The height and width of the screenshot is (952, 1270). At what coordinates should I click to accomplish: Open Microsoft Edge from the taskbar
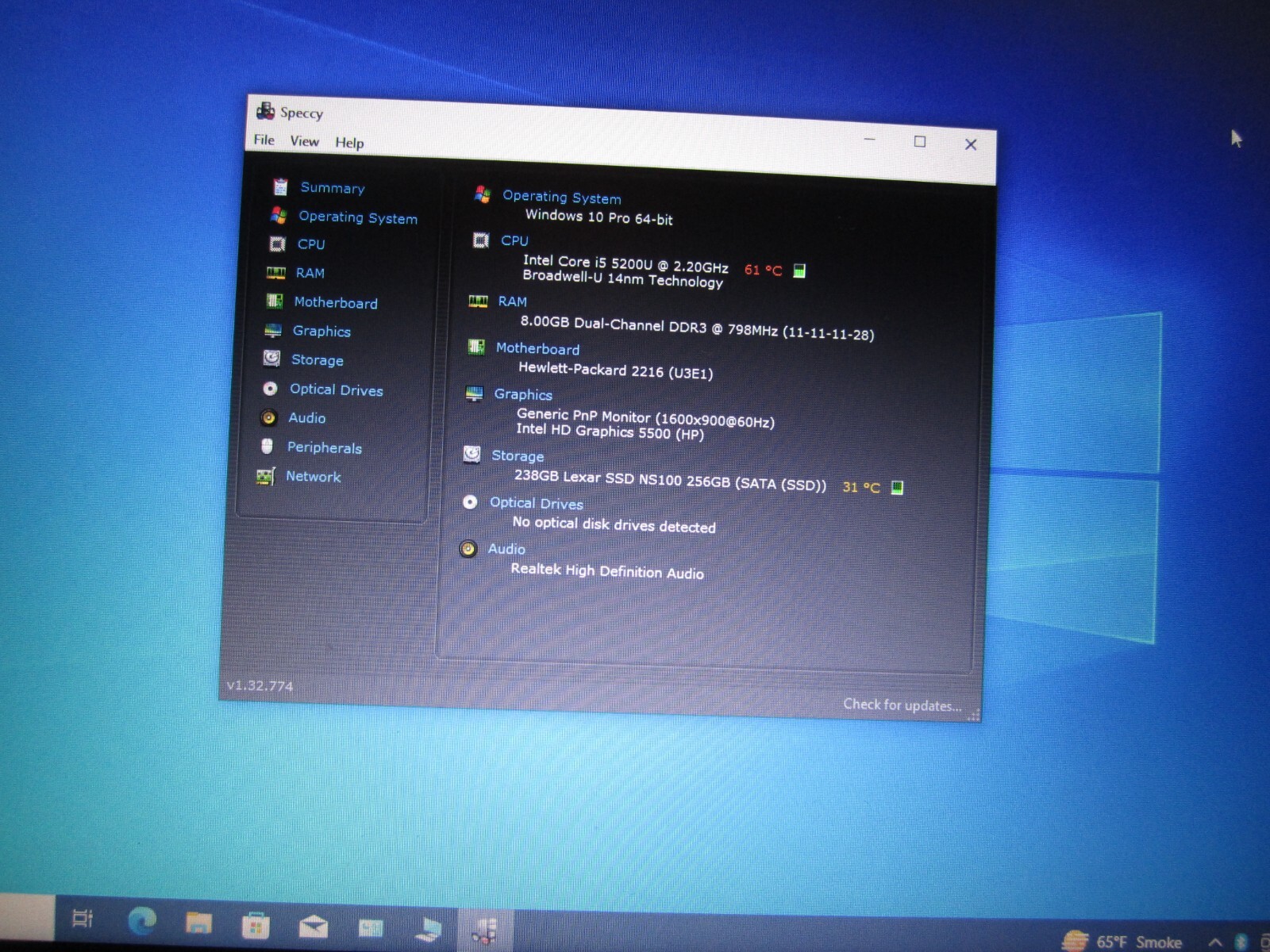pos(142,920)
